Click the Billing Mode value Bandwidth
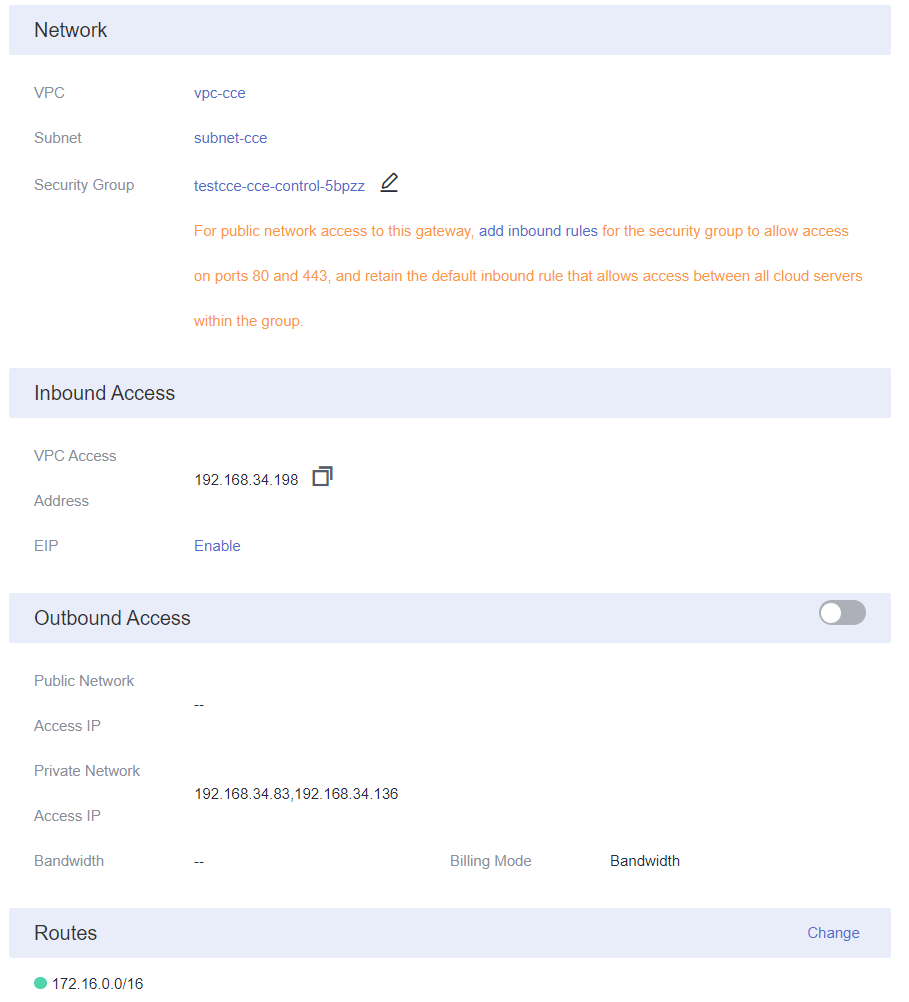Screen dimensions: 909x1002 click(644, 860)
